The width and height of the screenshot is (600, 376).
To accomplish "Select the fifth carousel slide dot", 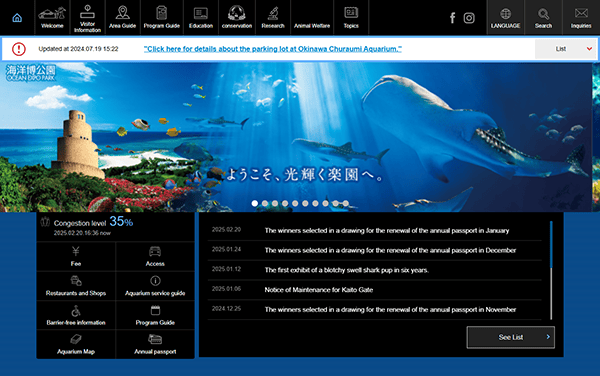I will click(x=295, y=203).
